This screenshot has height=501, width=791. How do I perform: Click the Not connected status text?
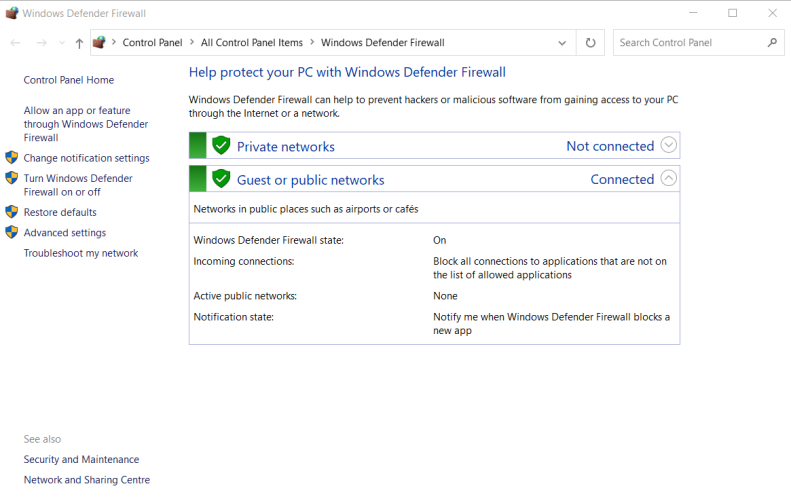pos(610,146)
